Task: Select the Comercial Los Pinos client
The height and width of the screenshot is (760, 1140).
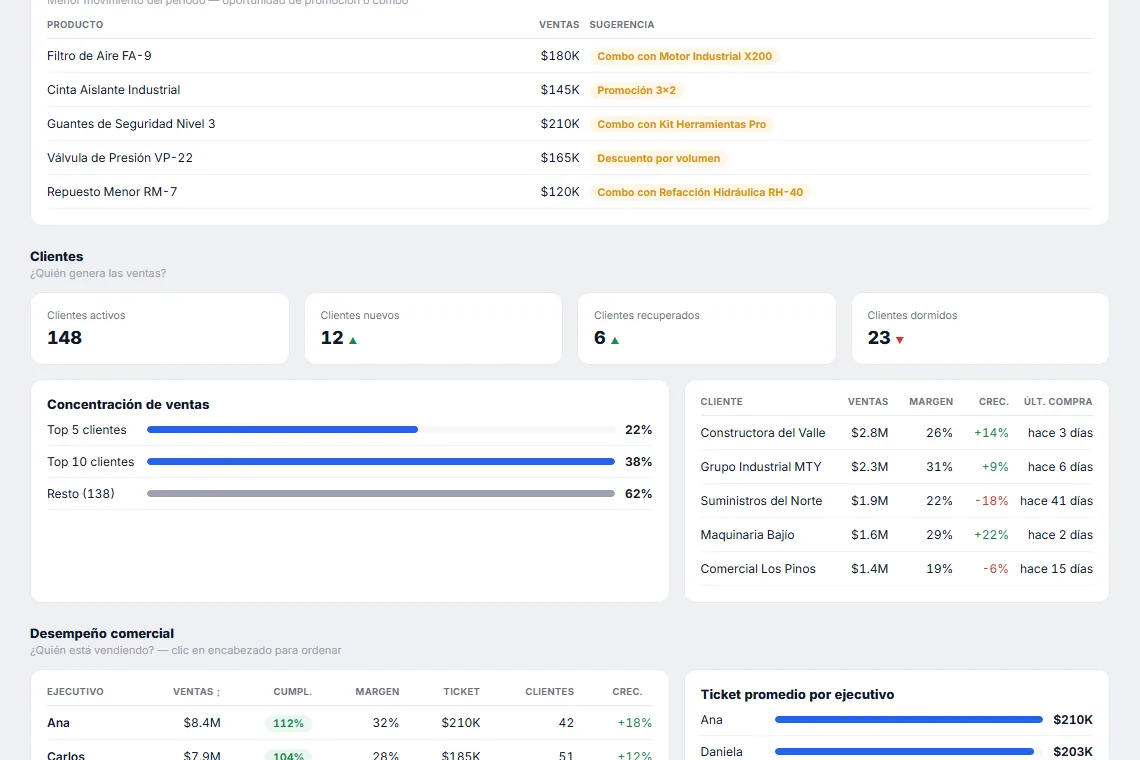Action: tap(758, 569)
